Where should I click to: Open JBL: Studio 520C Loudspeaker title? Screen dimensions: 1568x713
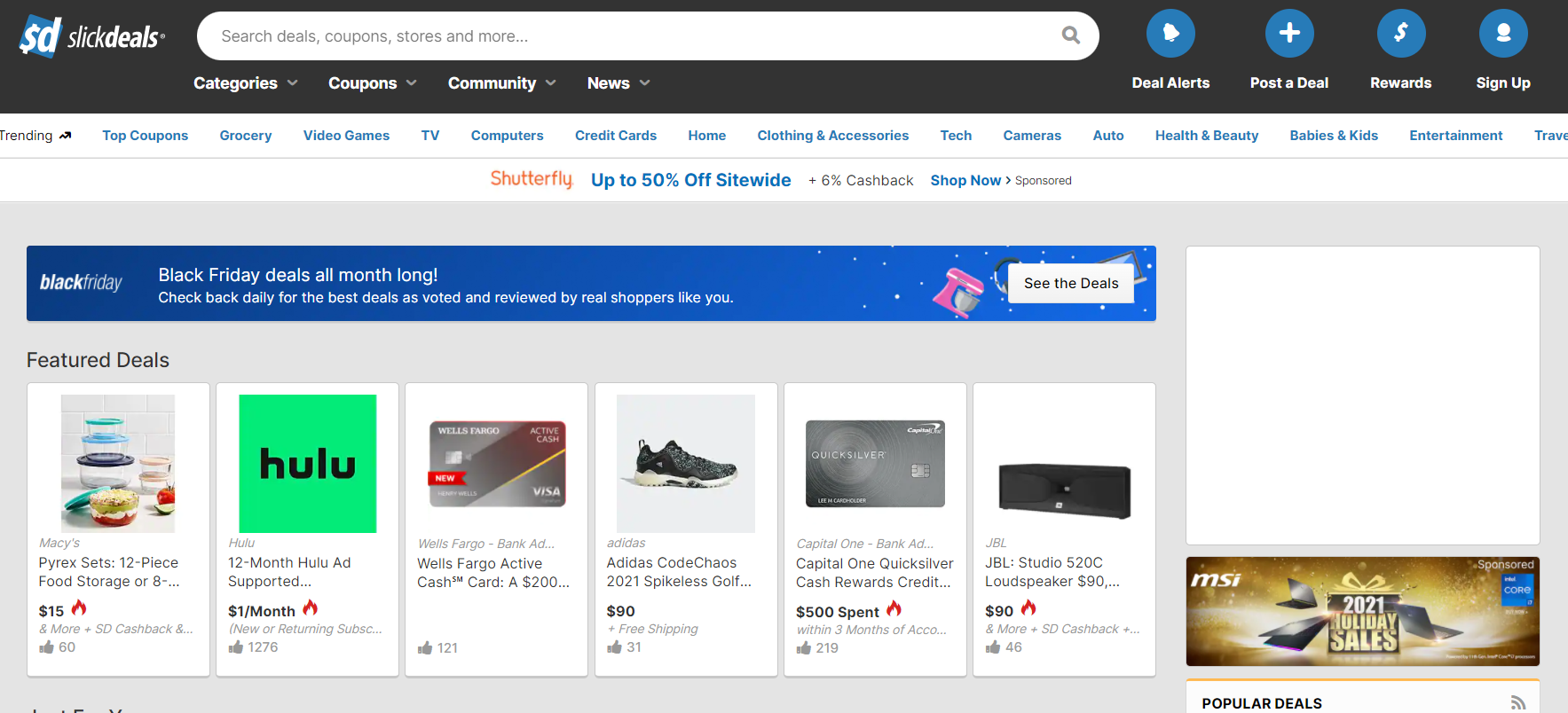click(1052, 572)
